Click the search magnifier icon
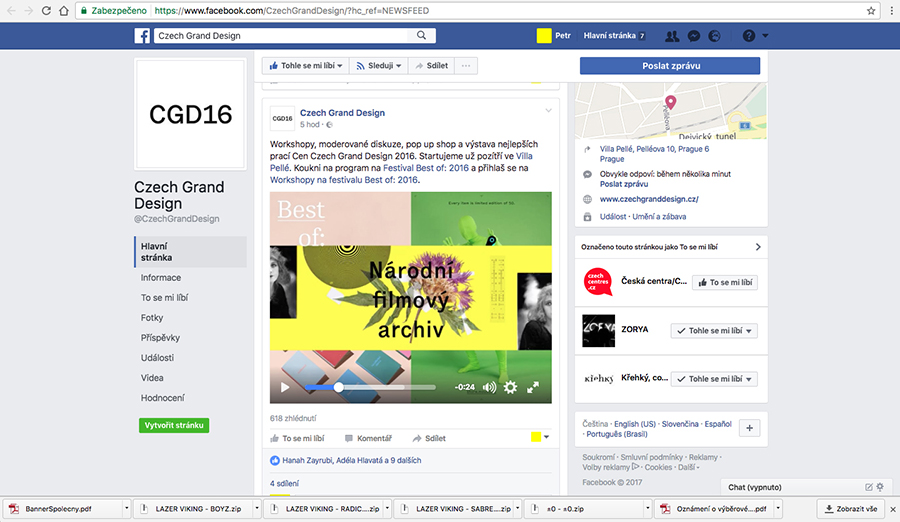Screen dimensions: 900x522 click(421, 36)
